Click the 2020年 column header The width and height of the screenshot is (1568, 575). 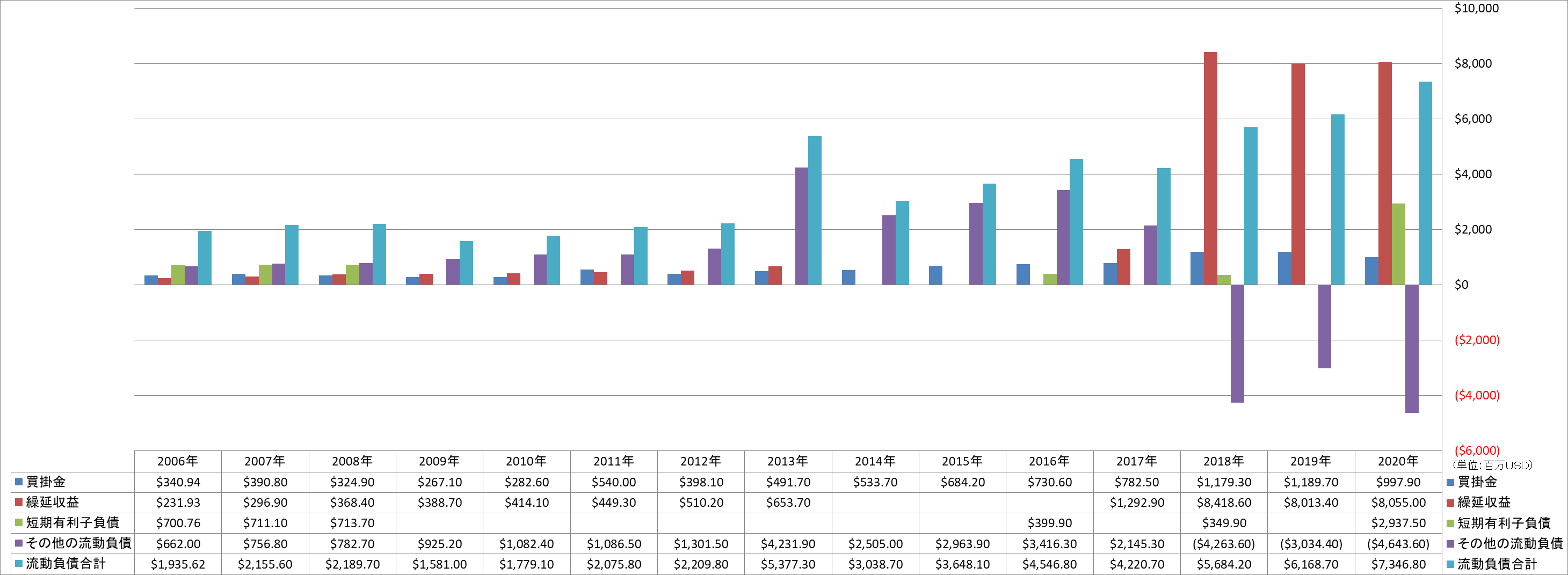coord(1398,461)
